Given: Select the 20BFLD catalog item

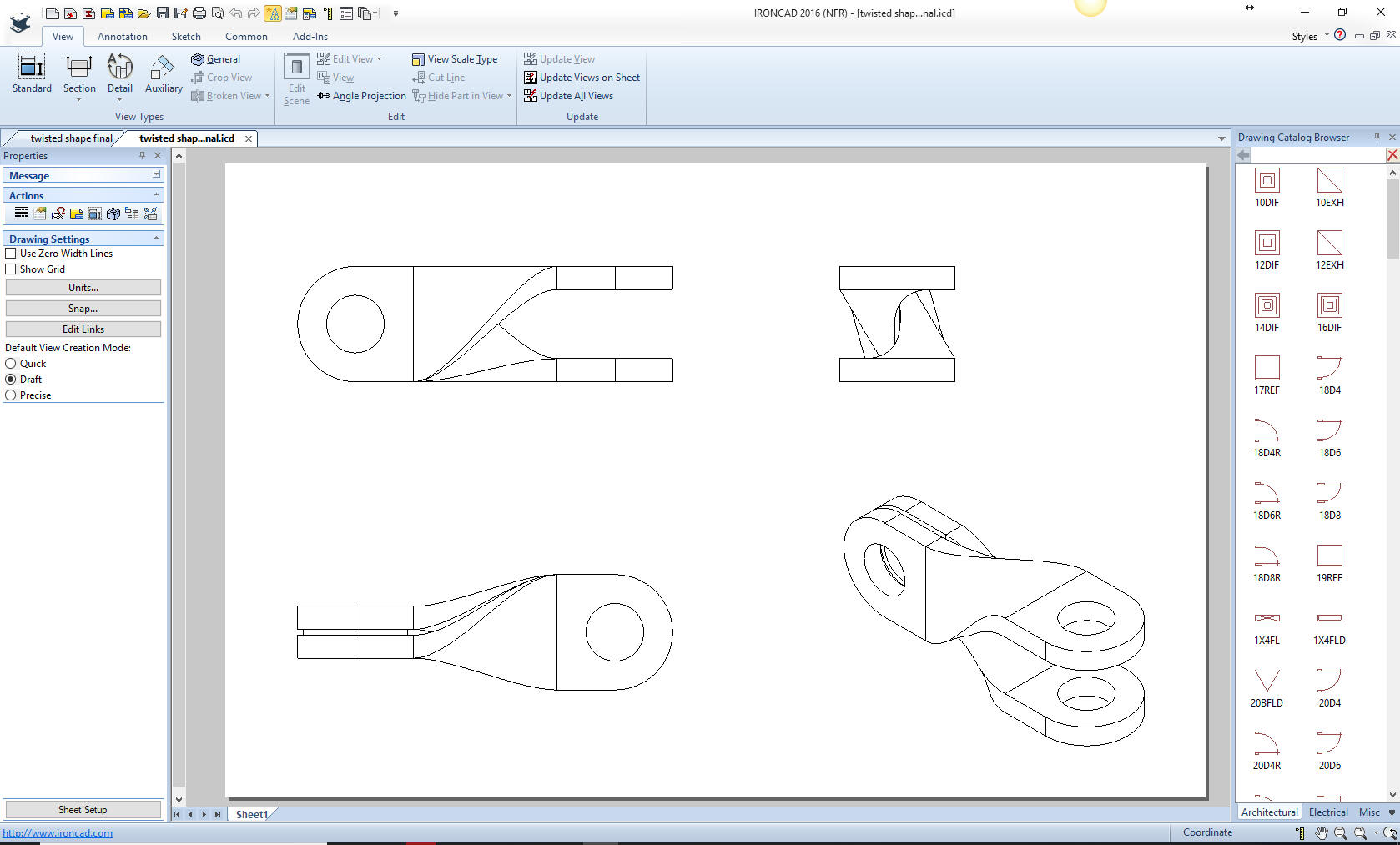Looking at the screenshot, I should click(x=1267, y=687).
